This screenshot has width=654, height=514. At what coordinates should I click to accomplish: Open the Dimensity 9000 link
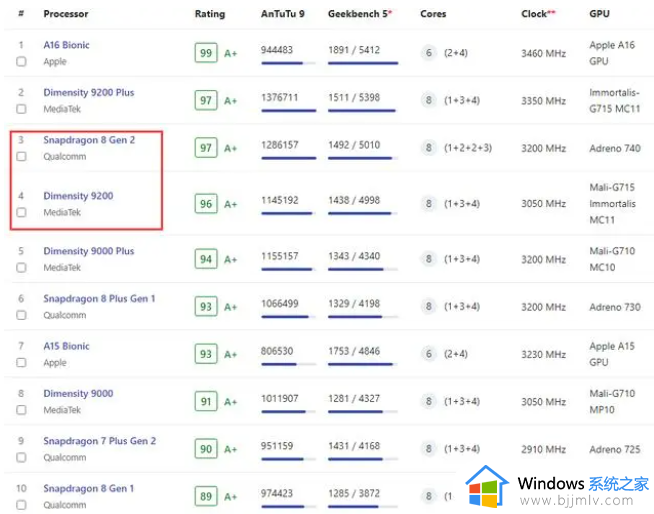(x=78, y=393)
